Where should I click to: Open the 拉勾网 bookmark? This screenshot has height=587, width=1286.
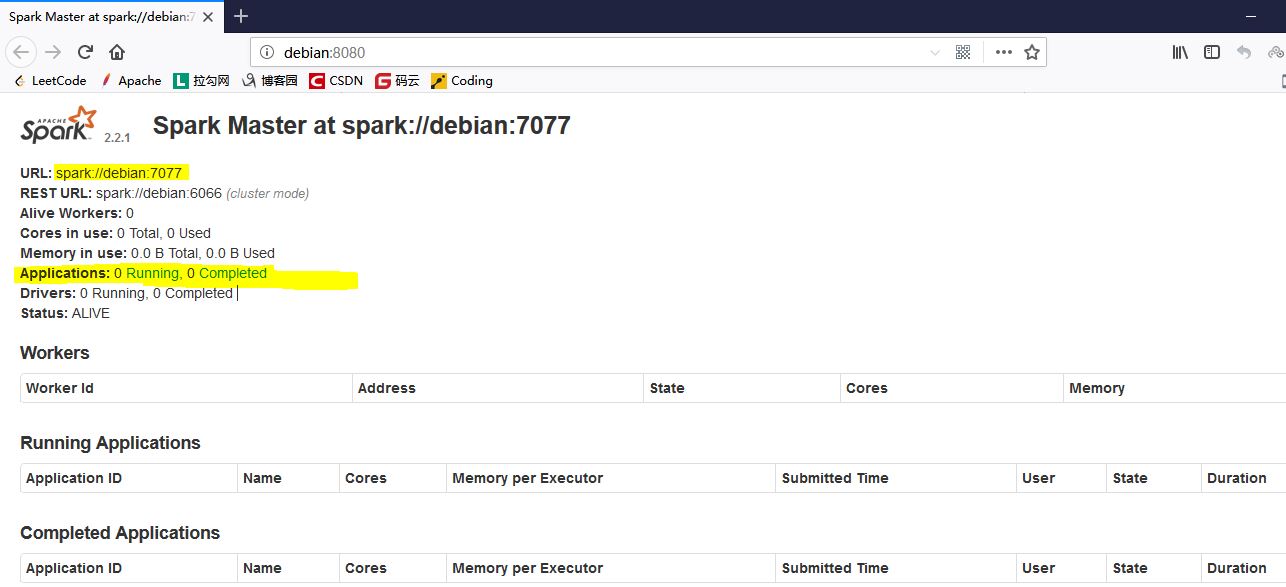click(x=202, y=81)
